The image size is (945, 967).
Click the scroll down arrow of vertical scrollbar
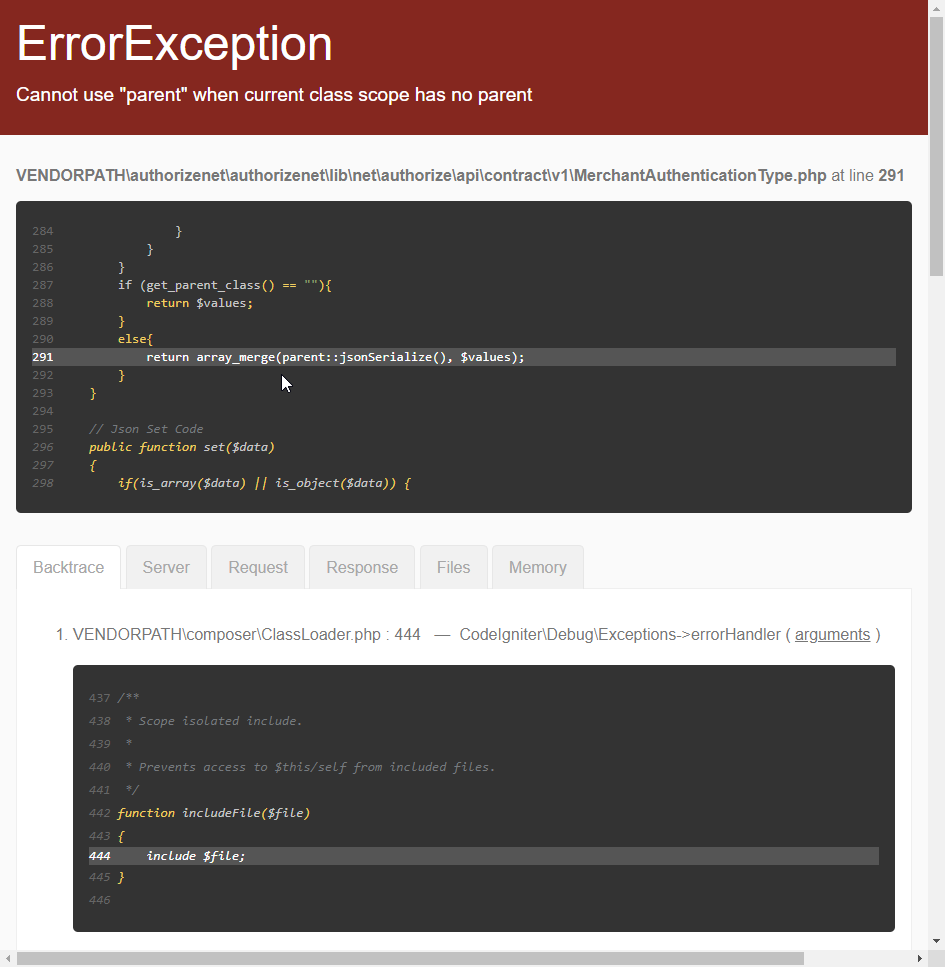[x=936, y=941]
